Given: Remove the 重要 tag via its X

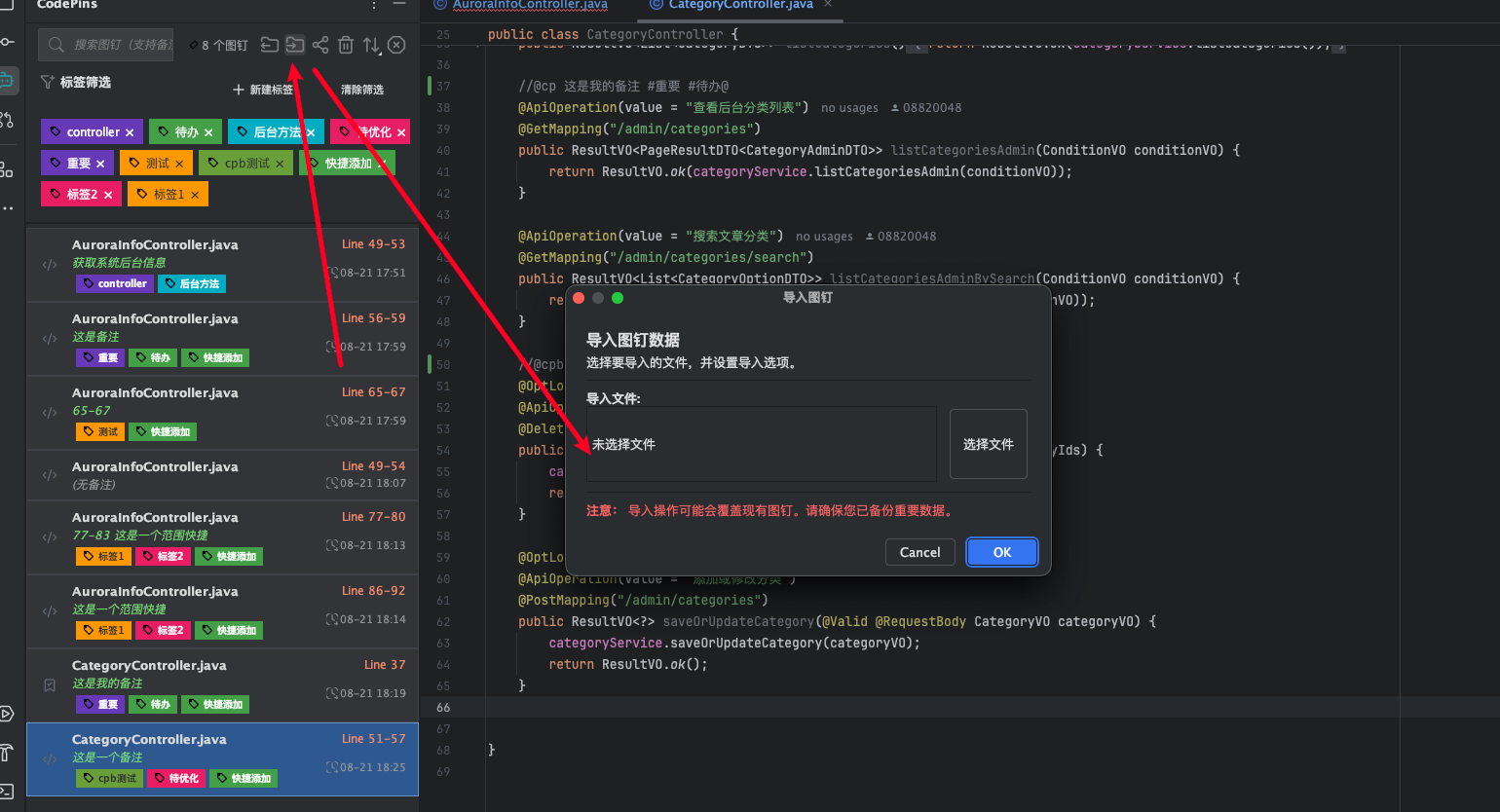Looking at the screenshot, I should coord(100,164).
